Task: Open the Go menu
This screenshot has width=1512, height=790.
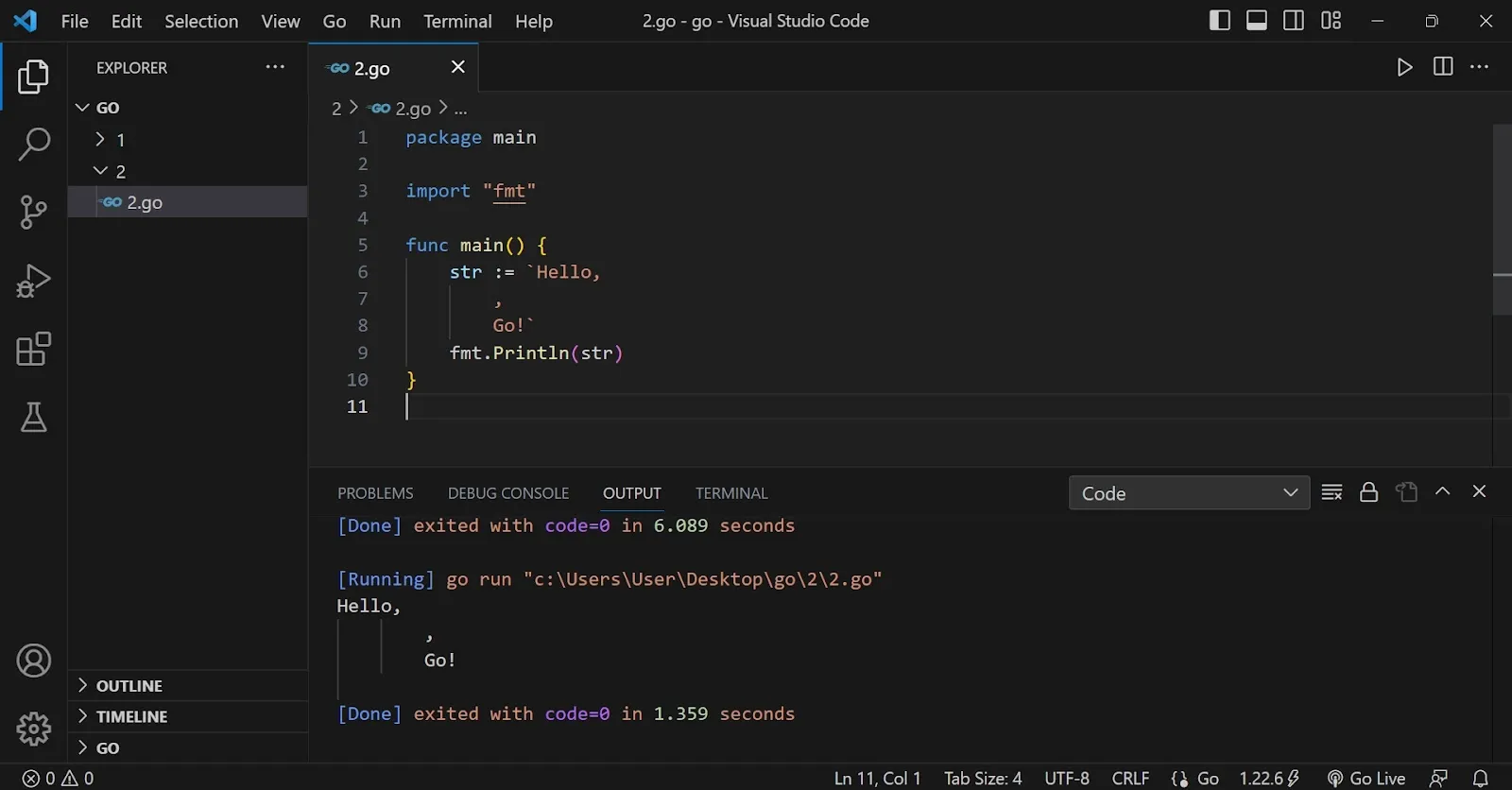Action: [335, 21]
